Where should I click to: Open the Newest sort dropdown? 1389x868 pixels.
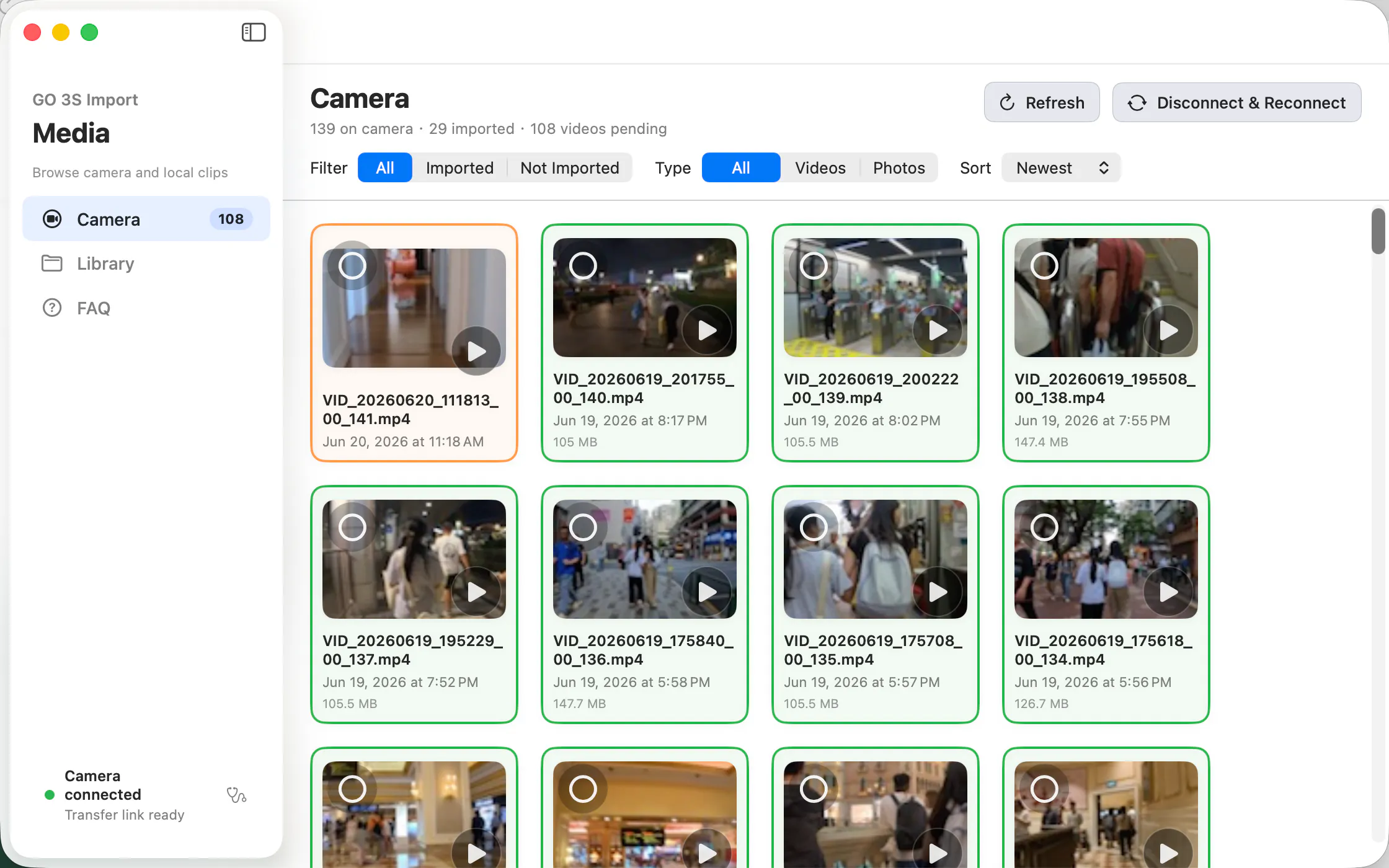(x=1061, y=168)
